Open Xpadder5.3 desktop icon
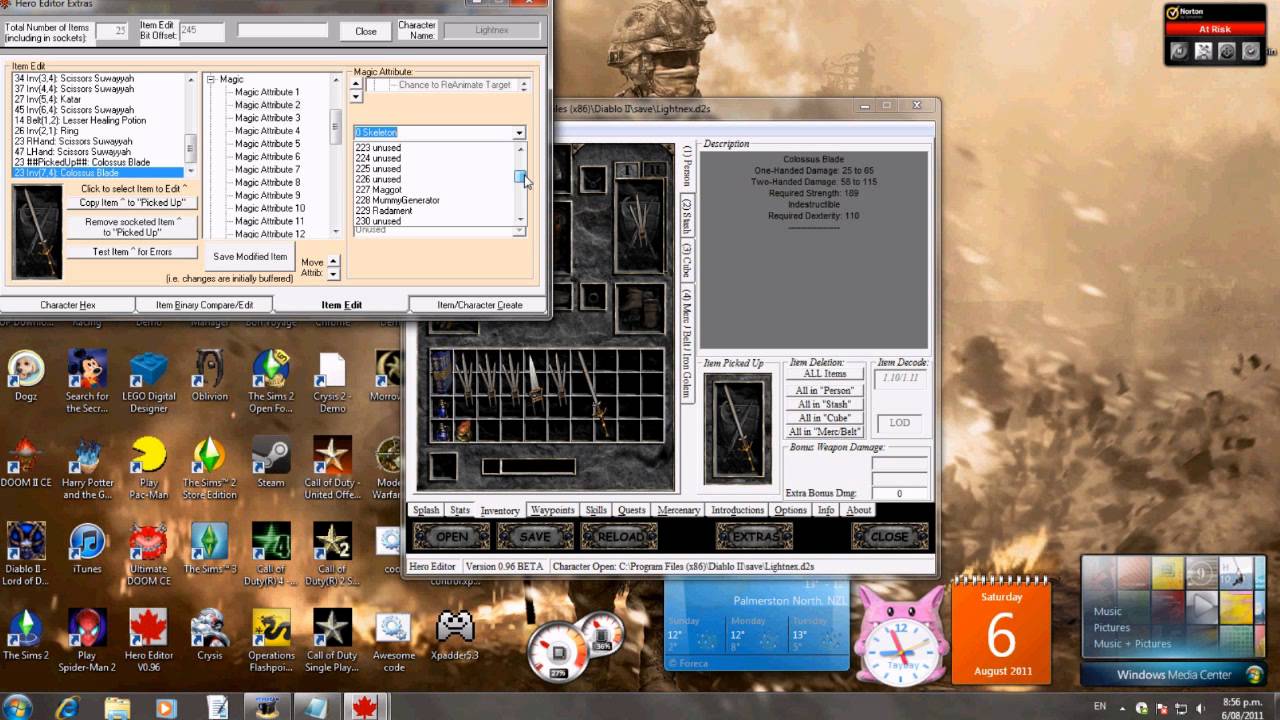This screenshot has width=1280, height=720. point(456,634)
